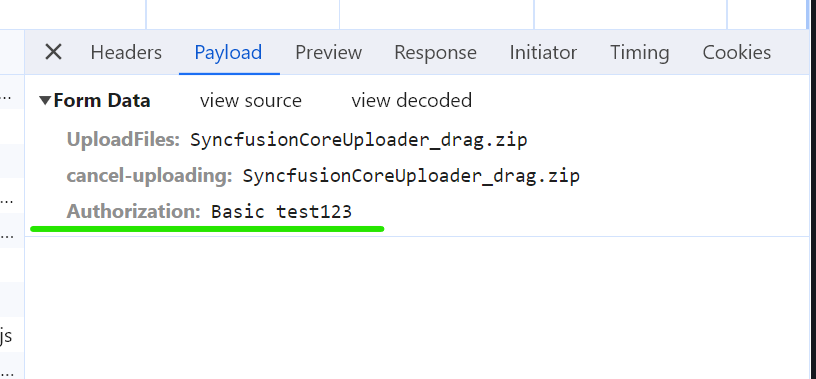Click the view source link
816x379 pixels.
click(250, 100)
